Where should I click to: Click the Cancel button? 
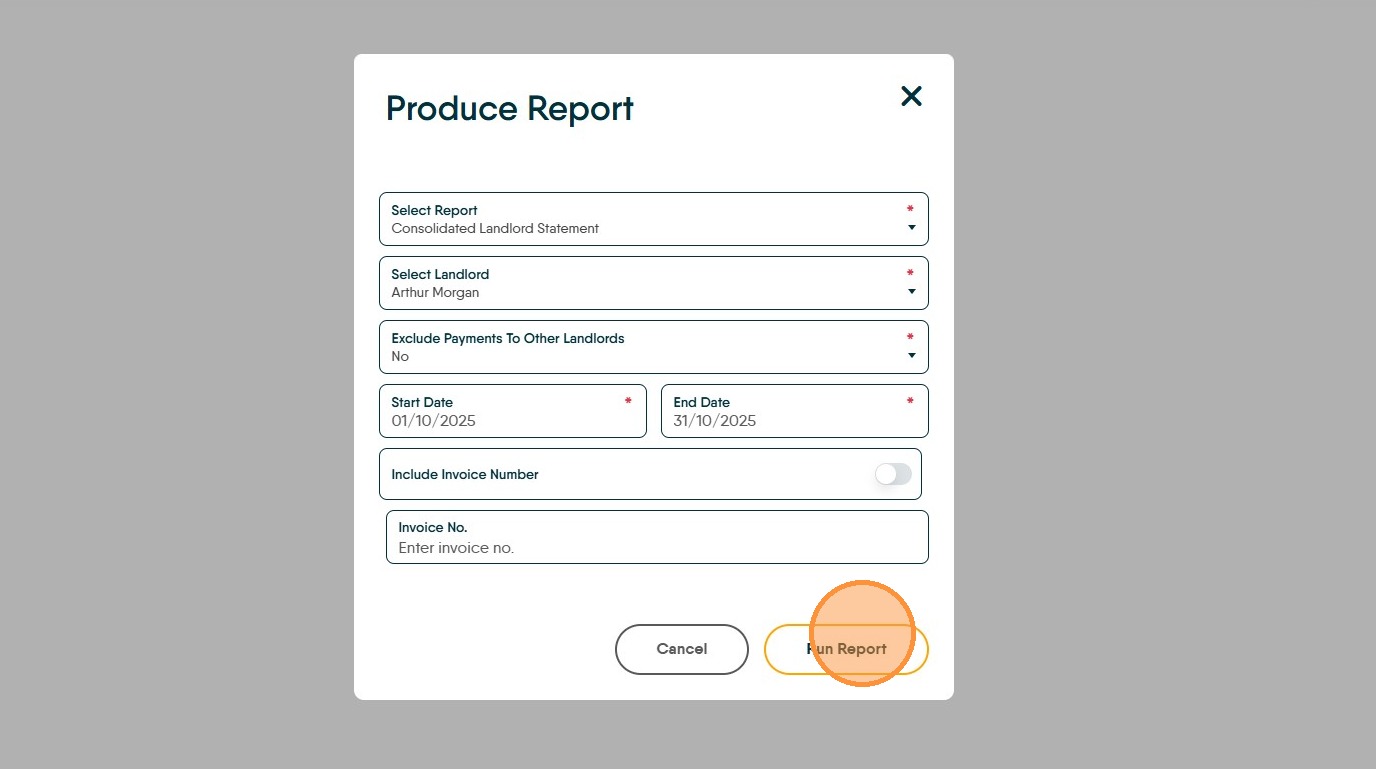click(682, 649)
